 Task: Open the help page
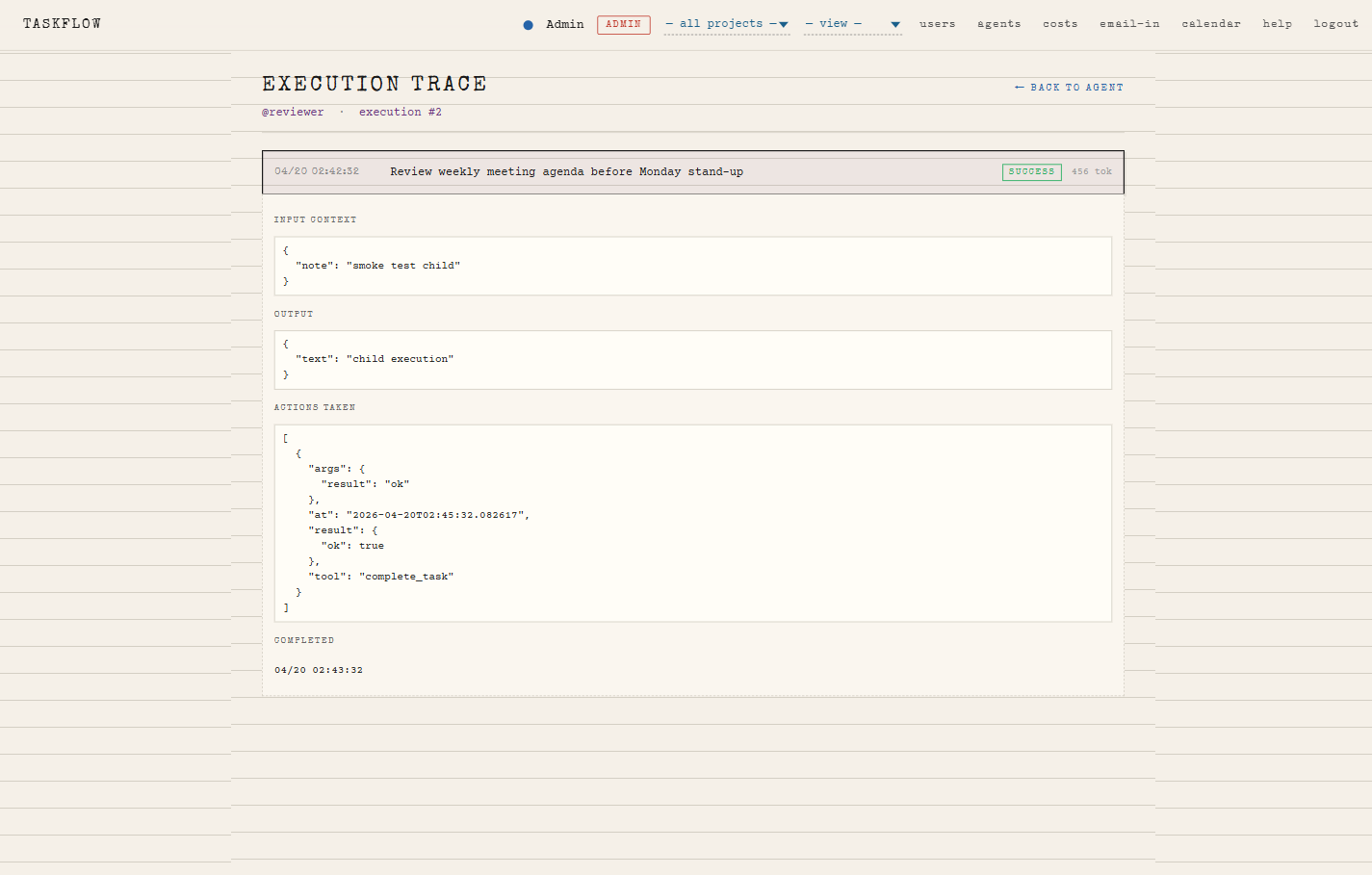tap(1277, 24)
